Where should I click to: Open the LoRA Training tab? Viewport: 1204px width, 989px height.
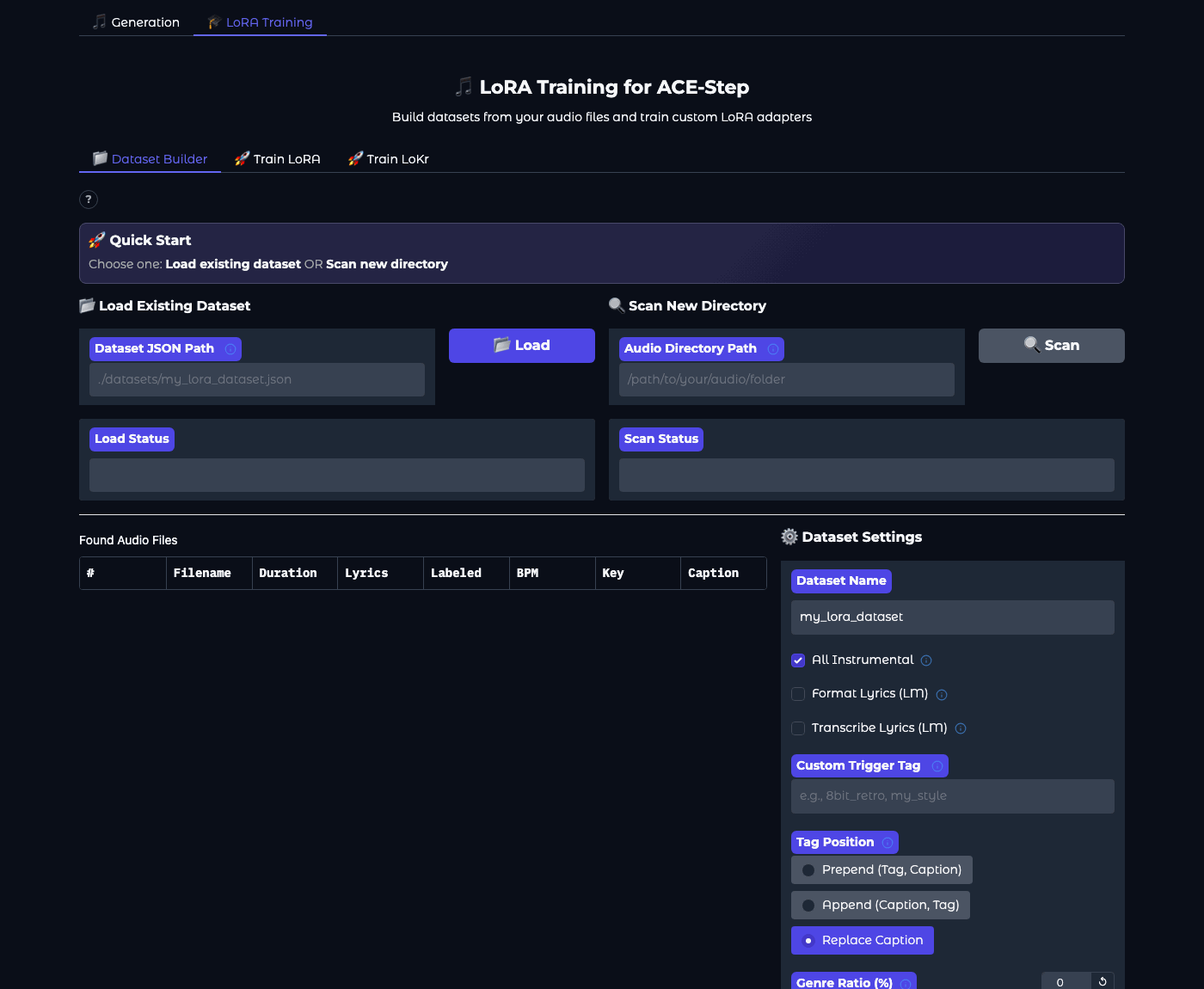260,22
